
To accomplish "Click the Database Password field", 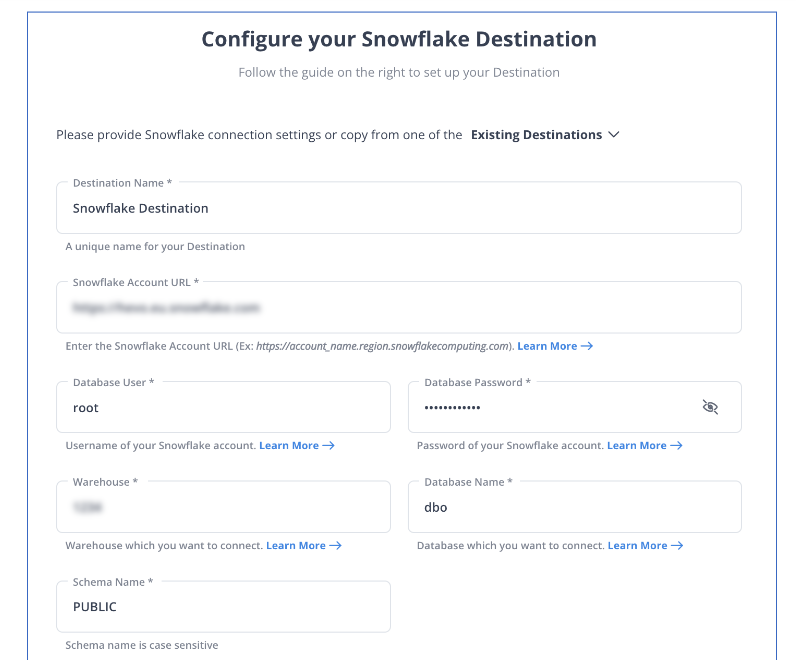I will (x=575, y=407).
